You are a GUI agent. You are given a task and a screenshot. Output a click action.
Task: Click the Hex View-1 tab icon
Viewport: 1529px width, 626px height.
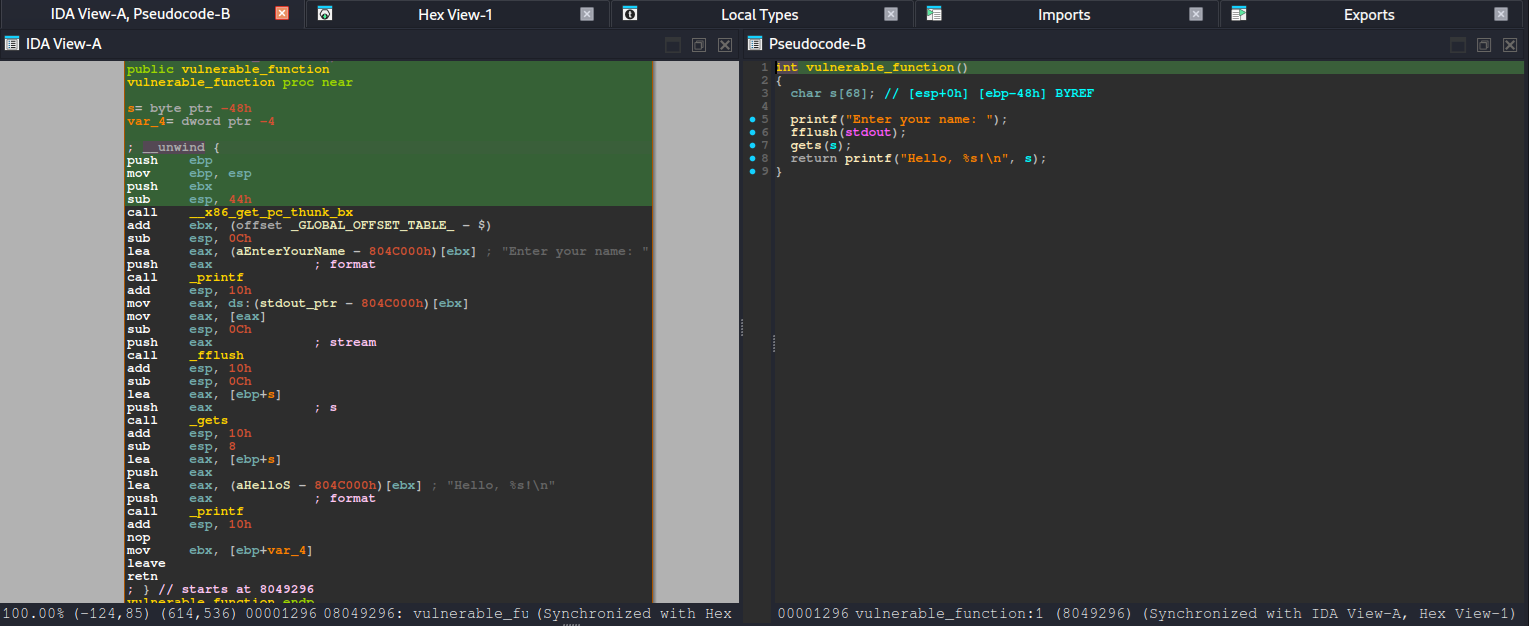pyautogui.click(x=325, y=14)
